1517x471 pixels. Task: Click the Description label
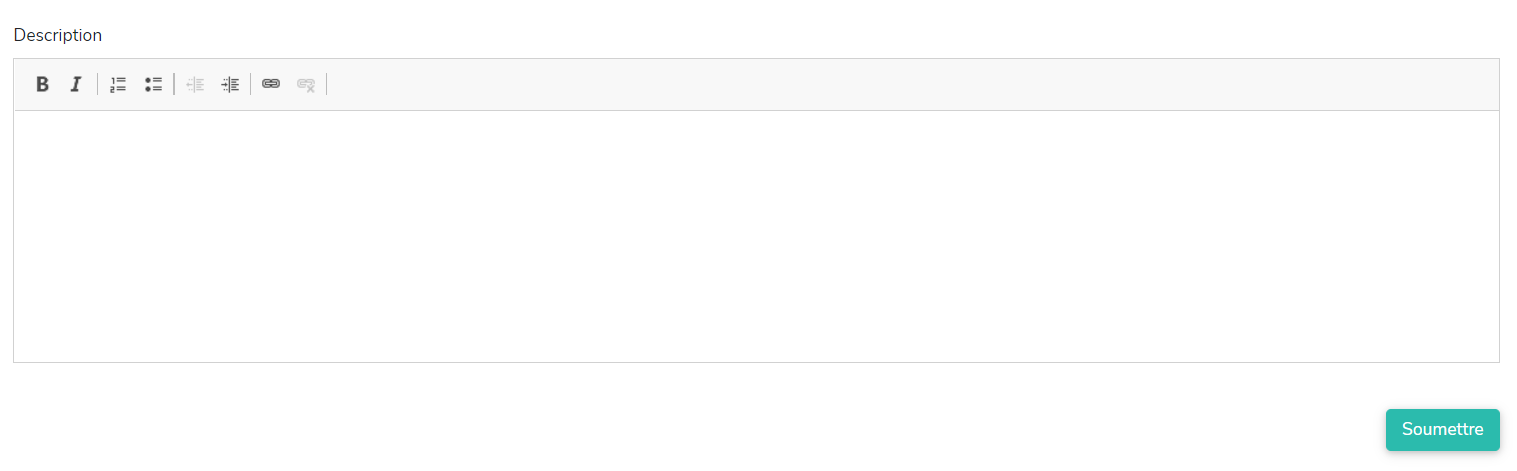click(x=57, y=35)
